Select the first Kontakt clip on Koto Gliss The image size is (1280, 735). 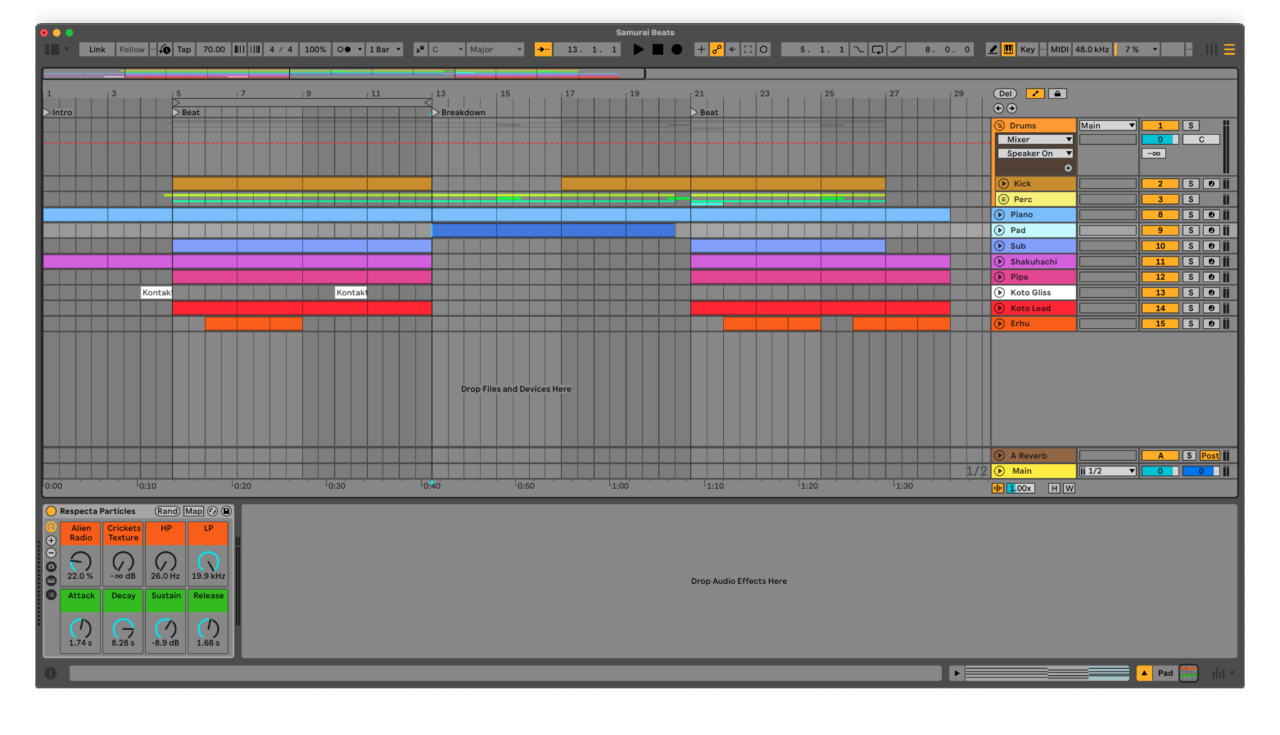(156, 293)
